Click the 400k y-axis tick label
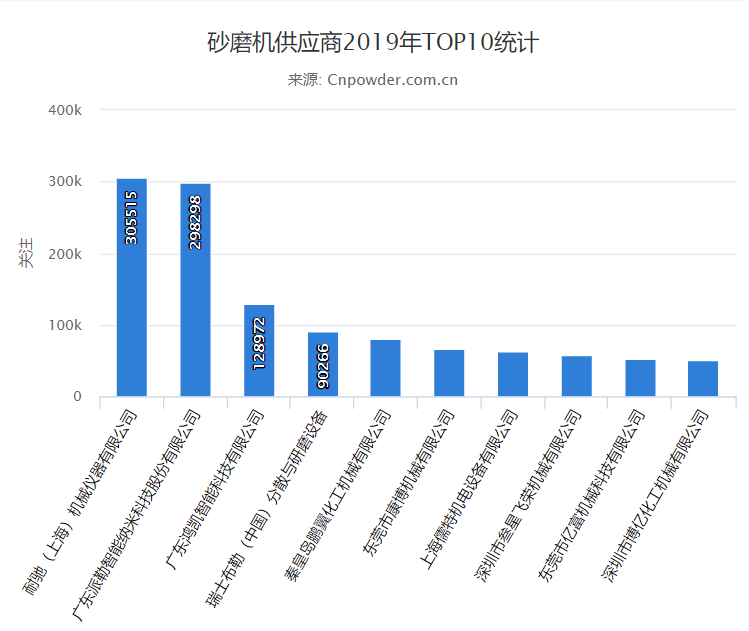 pyautogui.click(x=64, y=109)
